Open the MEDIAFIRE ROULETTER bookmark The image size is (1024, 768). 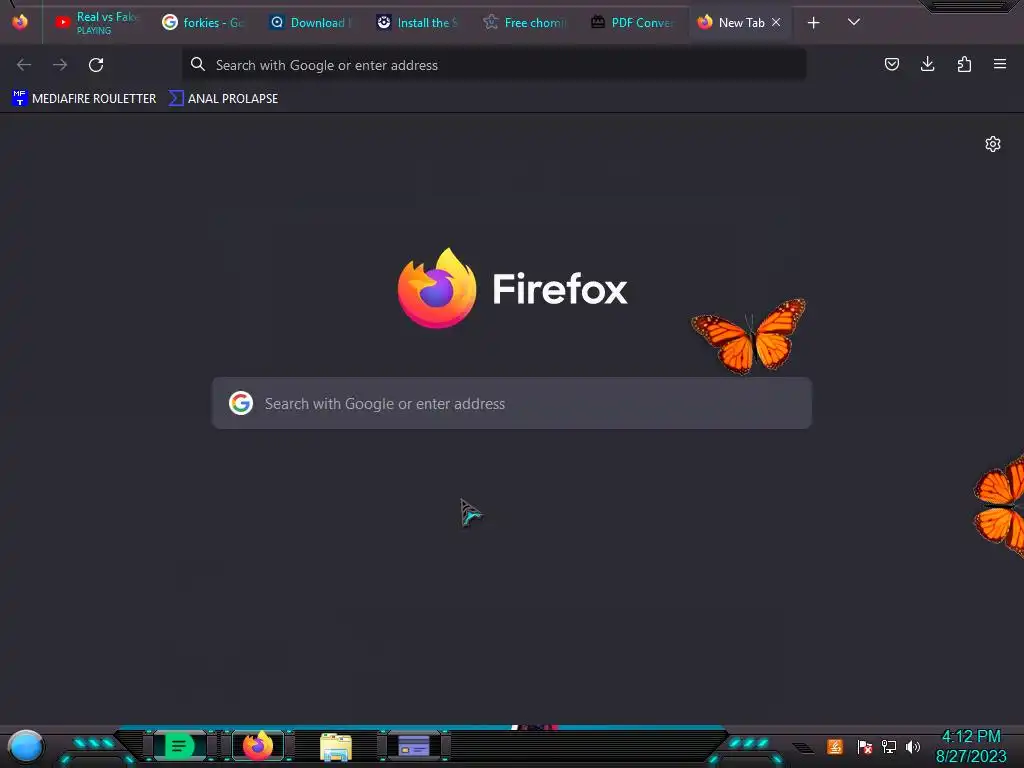click(85, 99)
